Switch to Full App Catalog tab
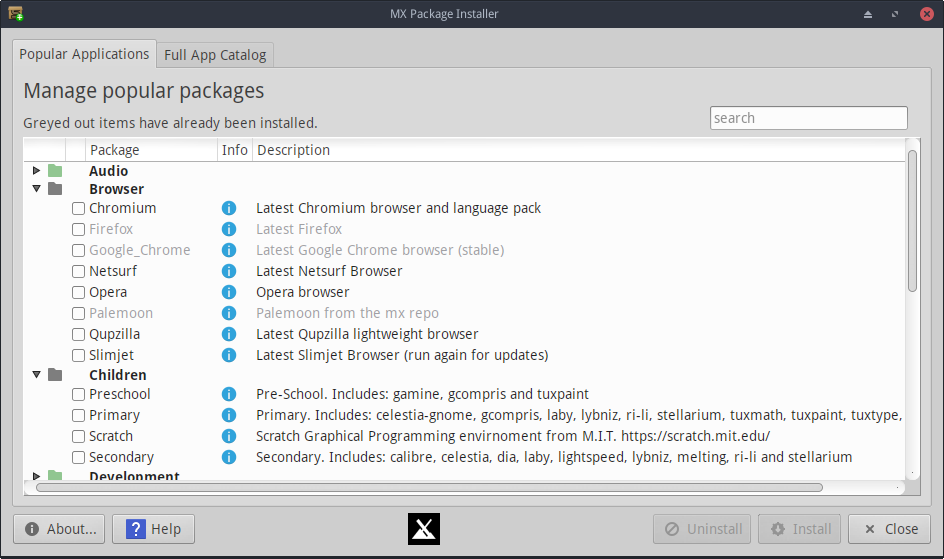This screenshot has height=559, width=944. point(215,55)
